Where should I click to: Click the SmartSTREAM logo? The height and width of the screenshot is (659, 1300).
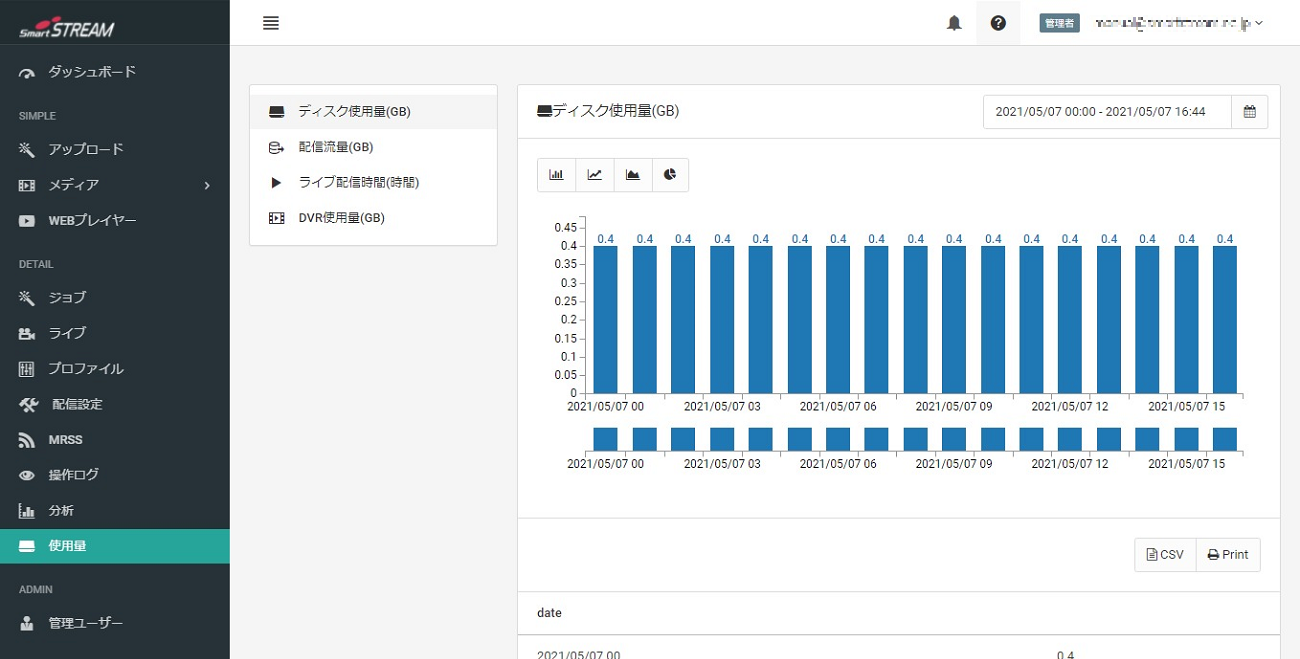(x=67, y=28)
